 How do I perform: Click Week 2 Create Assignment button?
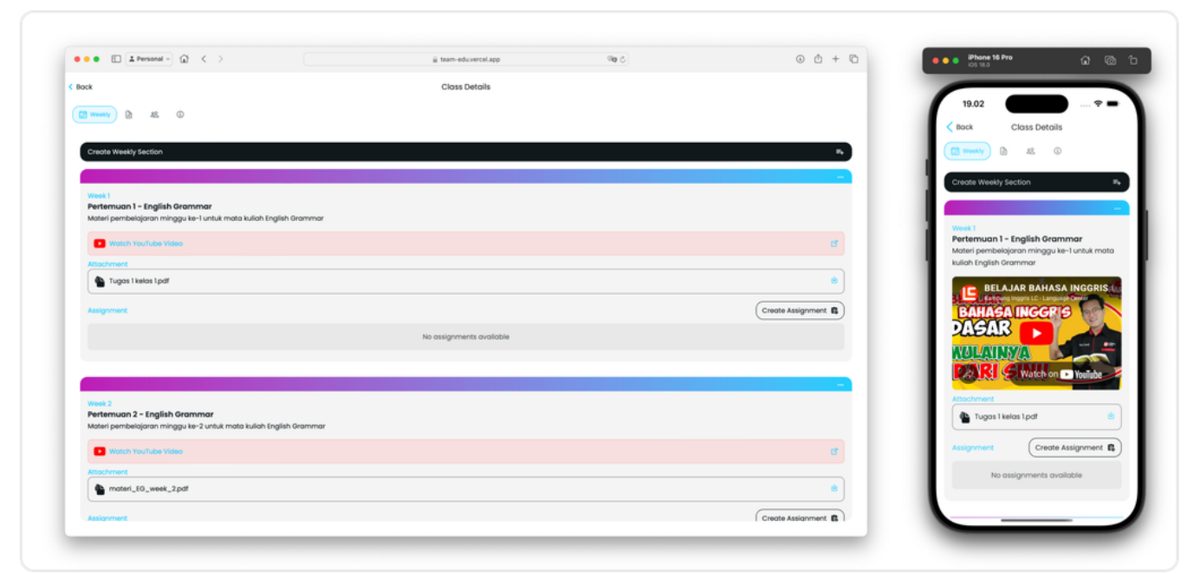coord(800,517)
